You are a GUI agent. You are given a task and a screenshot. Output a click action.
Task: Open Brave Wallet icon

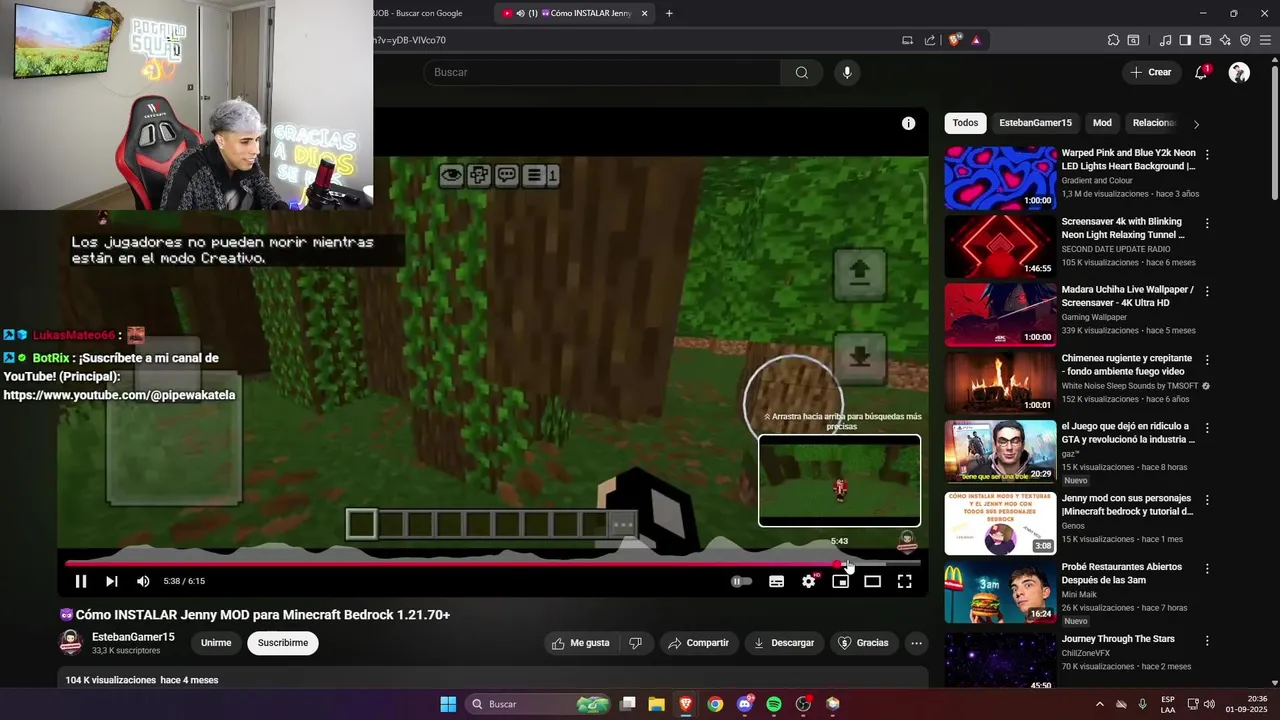click(1205, 40)
